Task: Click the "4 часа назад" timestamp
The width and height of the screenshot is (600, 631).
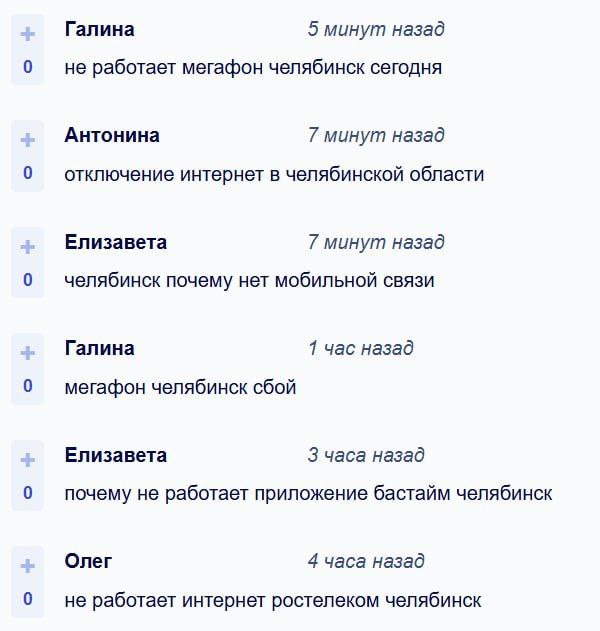Action: (366, 561)
